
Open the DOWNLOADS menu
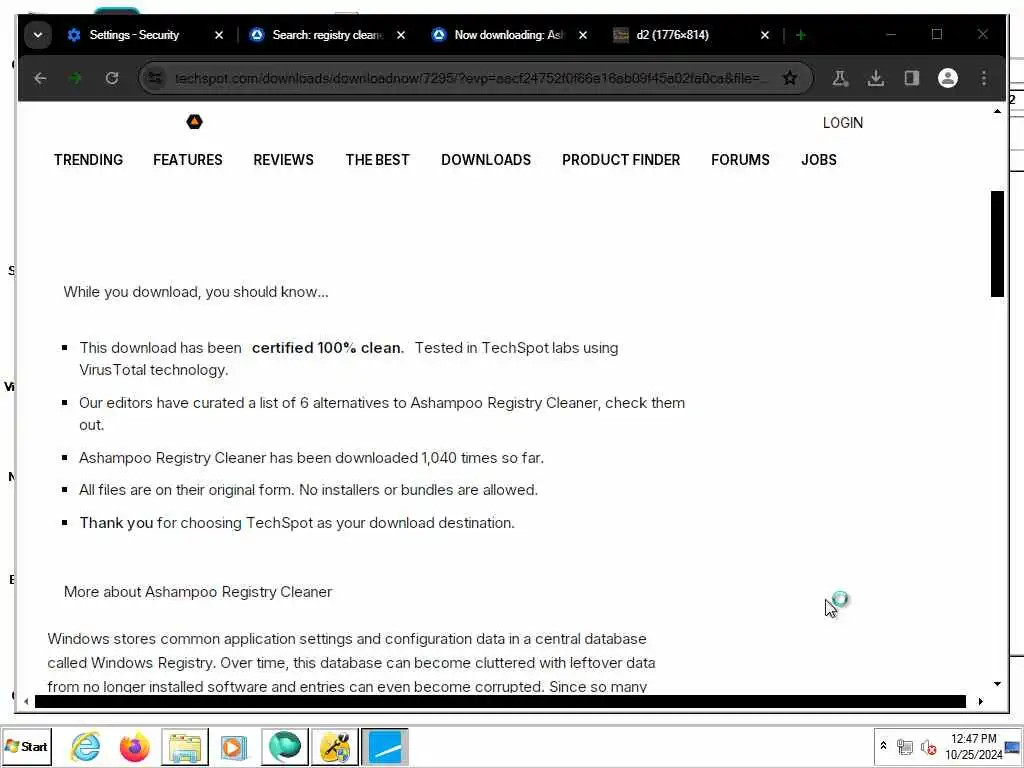tap(486, 160)
